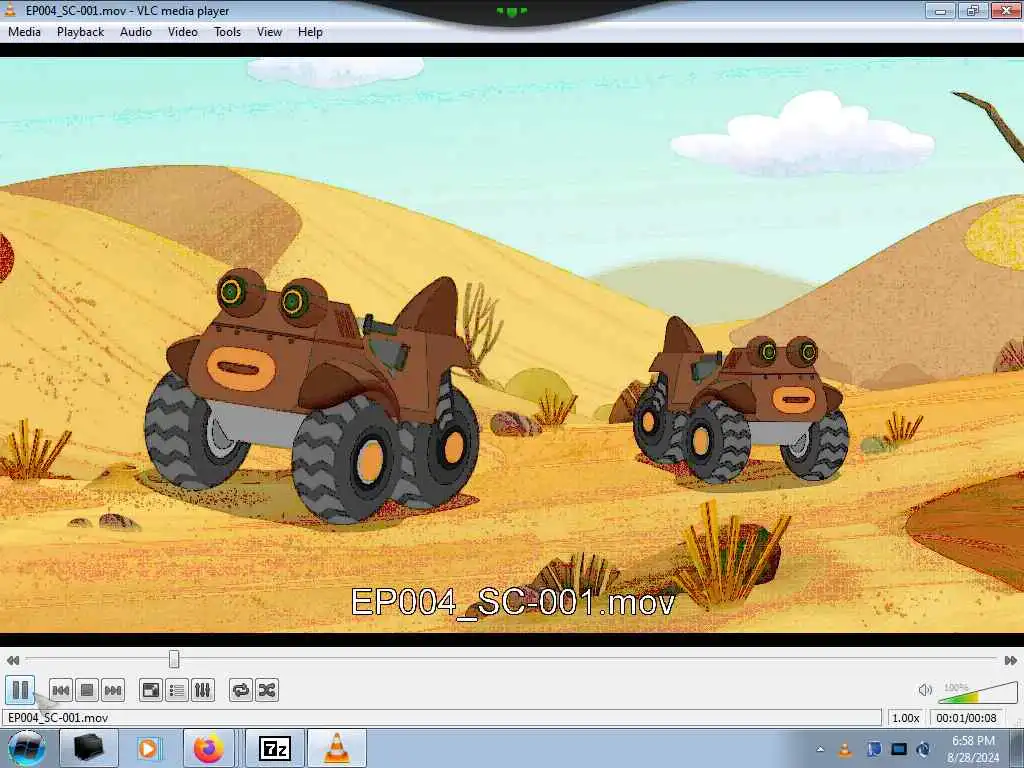The height and width of the screenshot is (768, 1024).
Task: Show hidden system tray icons
Action: pyautogui.click(x=820, y=749)
